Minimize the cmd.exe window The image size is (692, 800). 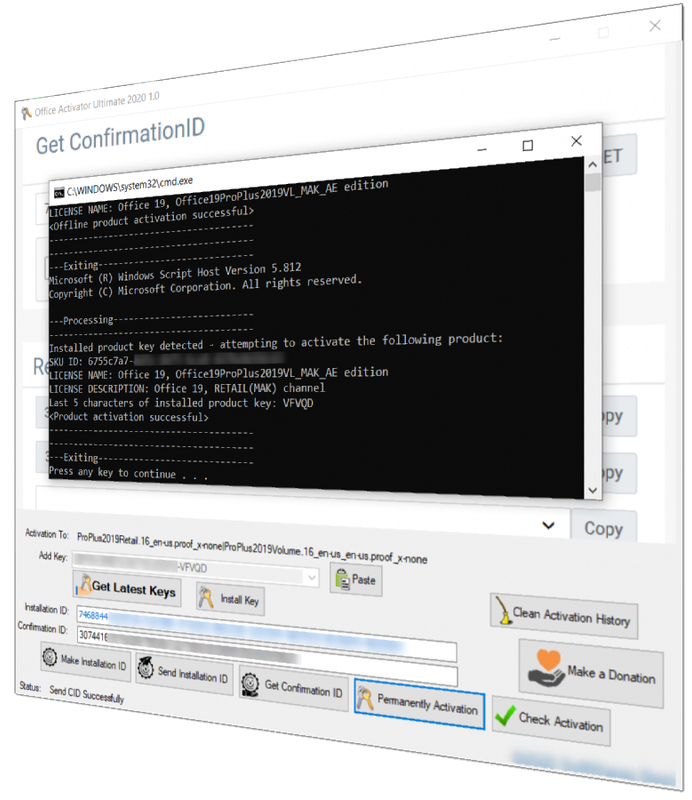pos(482,149)
